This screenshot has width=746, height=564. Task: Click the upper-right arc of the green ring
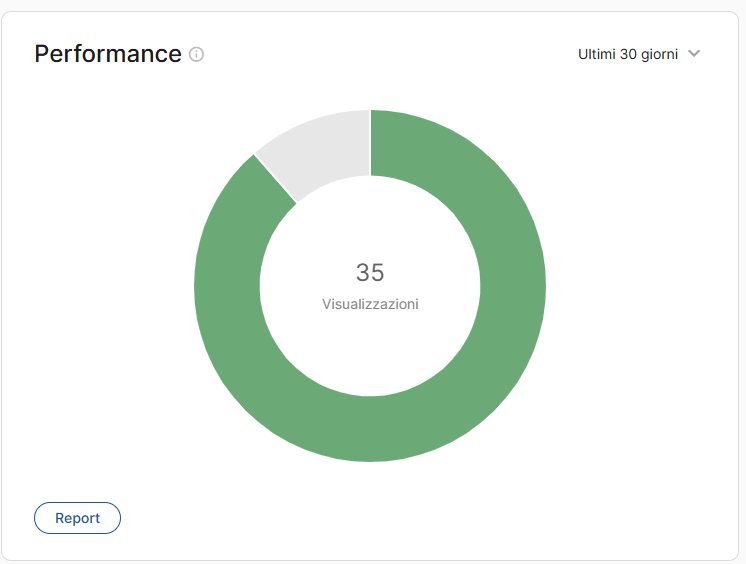(471, 185)
